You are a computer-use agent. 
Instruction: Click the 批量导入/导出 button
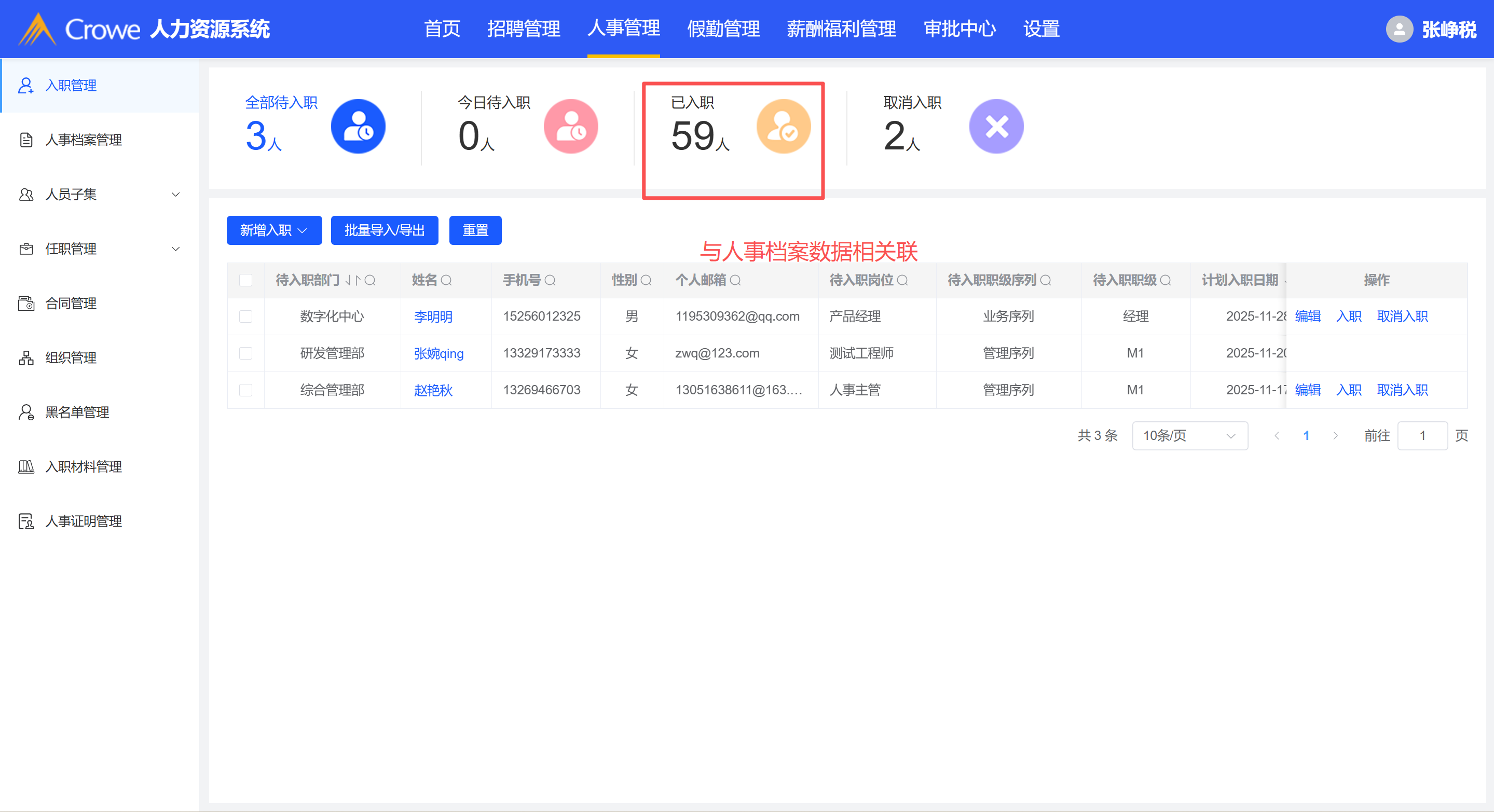(384, 231)
